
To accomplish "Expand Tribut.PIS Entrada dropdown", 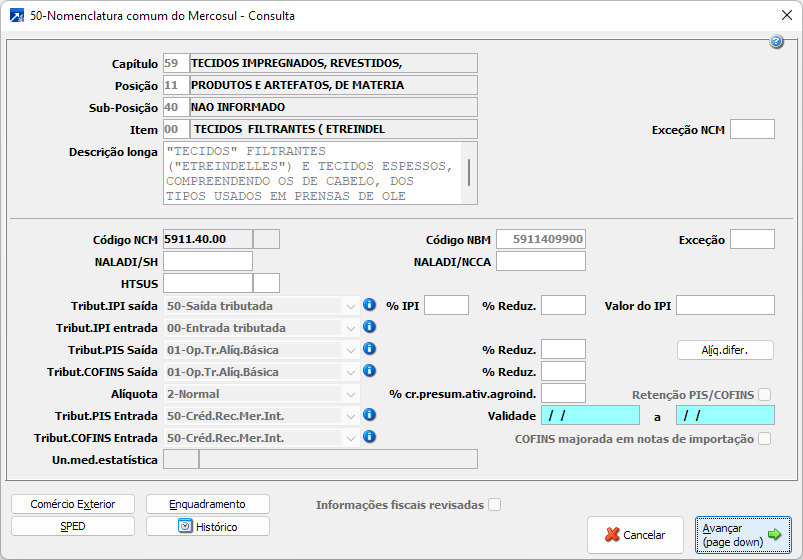I will (x=351, y=417).
